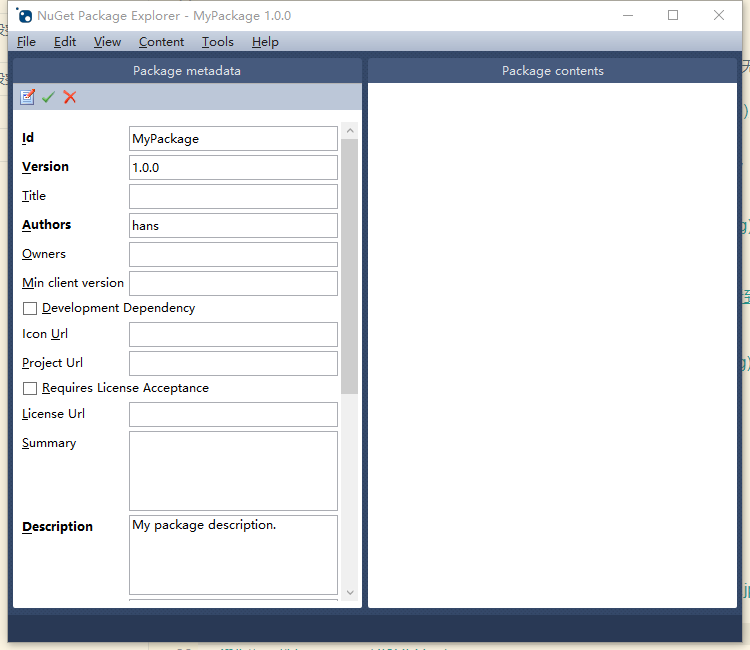
Task: Tick the Requires License Acceptance checkbox
Action: click(x=30, y=388)
